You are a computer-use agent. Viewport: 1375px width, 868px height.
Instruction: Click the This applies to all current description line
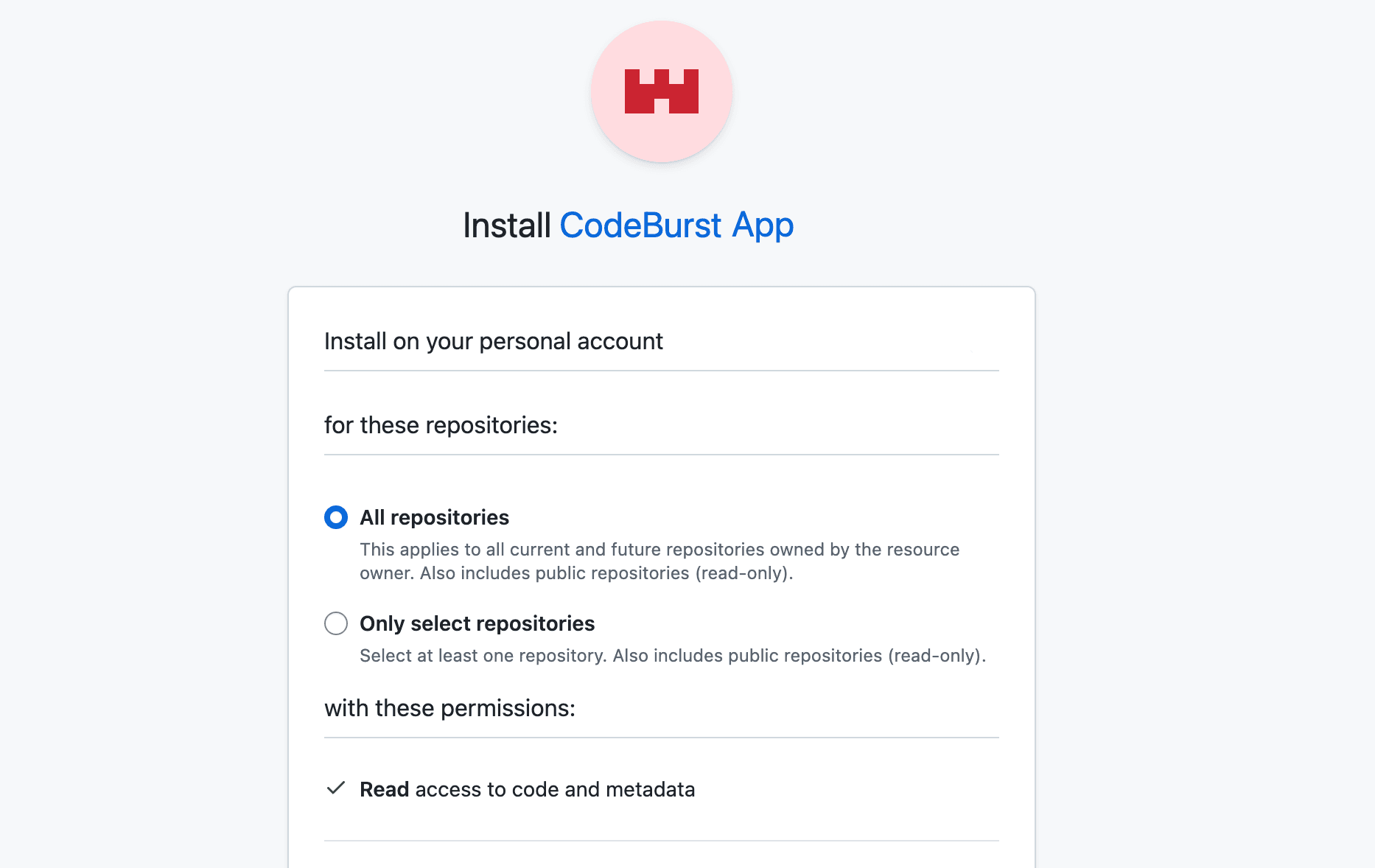659,550
